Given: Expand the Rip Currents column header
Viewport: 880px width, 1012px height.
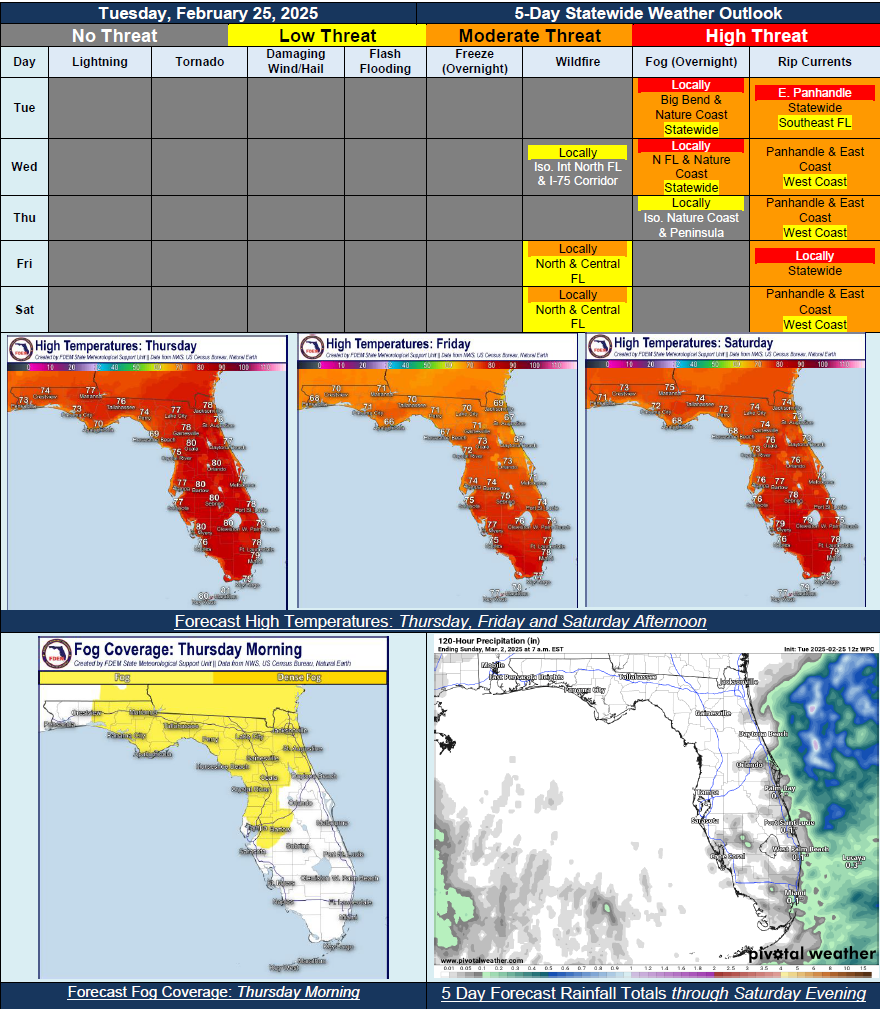Looking at the screenshot, I should [x=814, y=61].
